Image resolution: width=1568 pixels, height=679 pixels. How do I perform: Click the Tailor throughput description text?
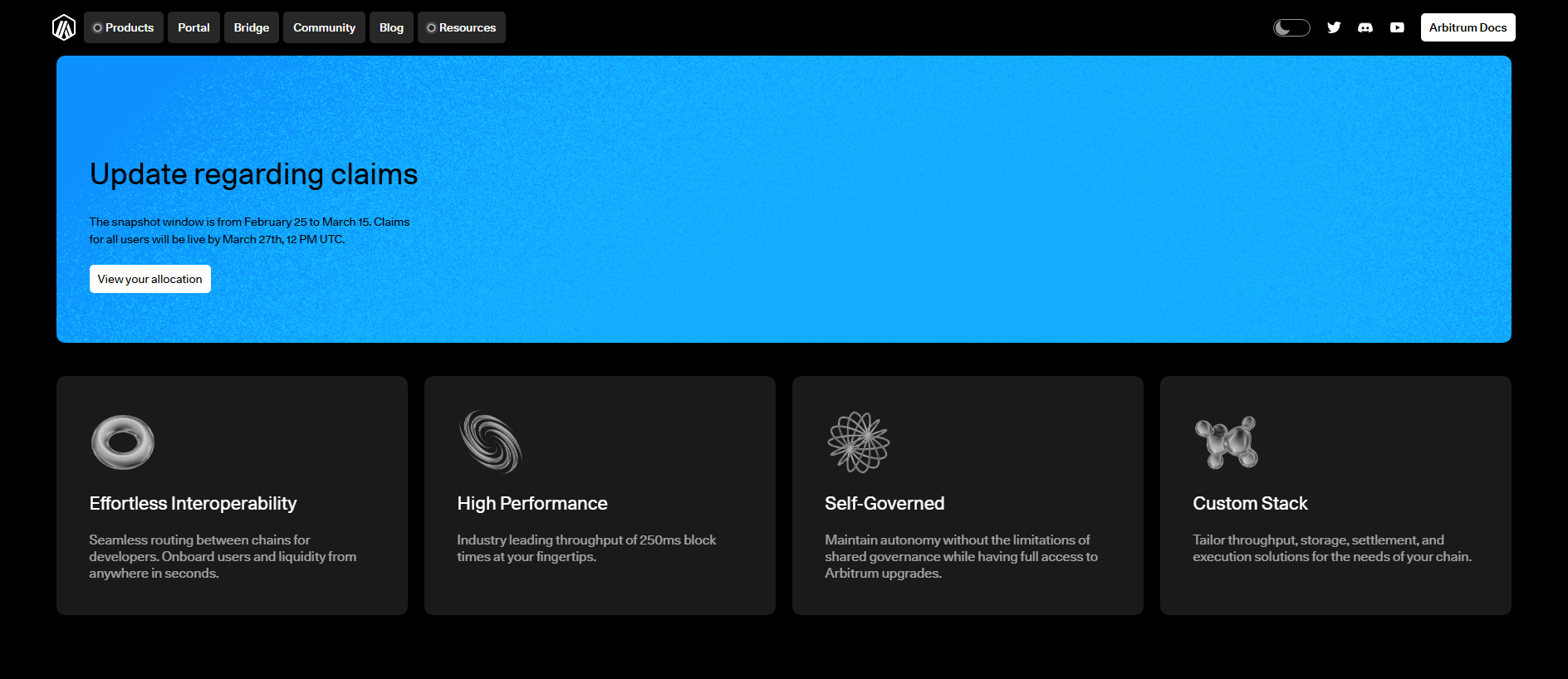(1332, 548)
